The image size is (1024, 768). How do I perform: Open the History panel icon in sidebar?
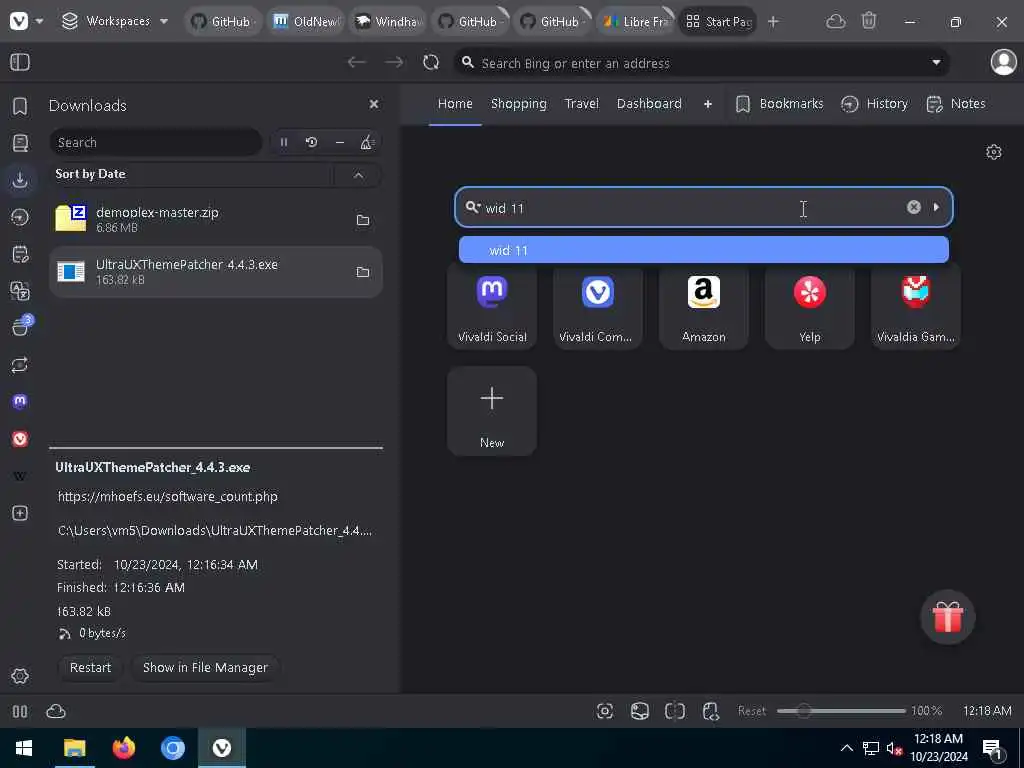20,217
